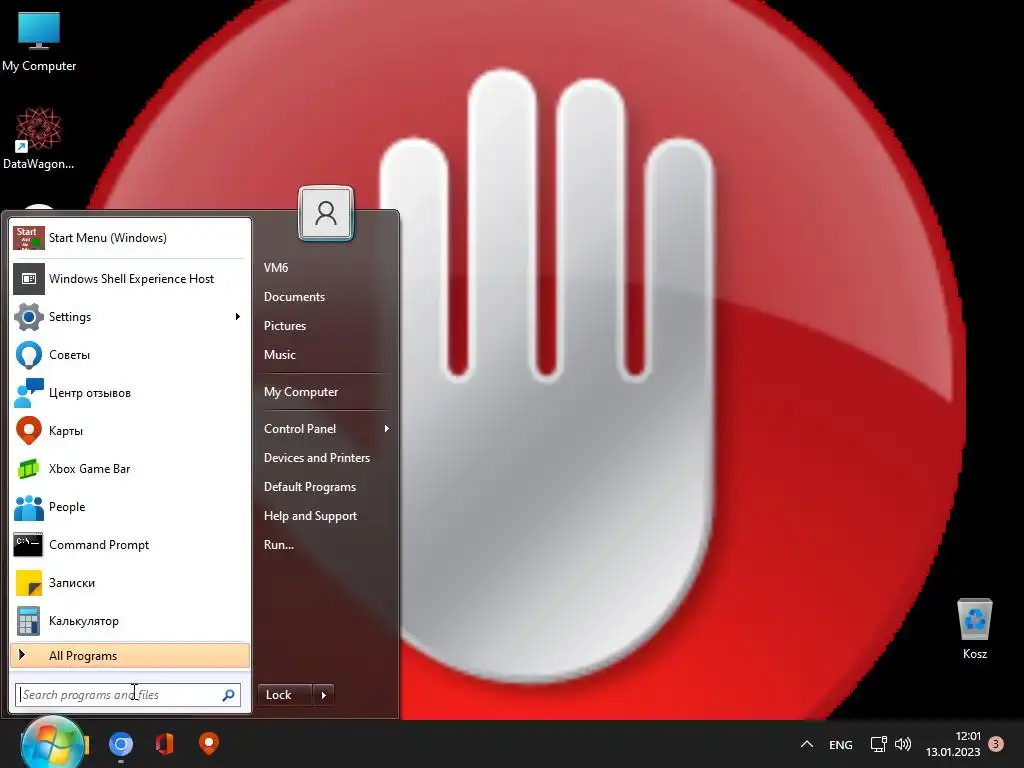Expand the Settings submenu arrow
The image size is (1024, 768).
[238, 317]
